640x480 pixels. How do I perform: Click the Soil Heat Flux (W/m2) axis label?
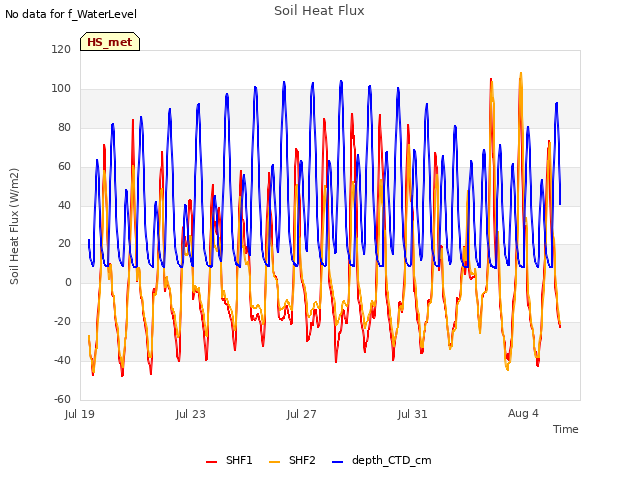point(14,226)
